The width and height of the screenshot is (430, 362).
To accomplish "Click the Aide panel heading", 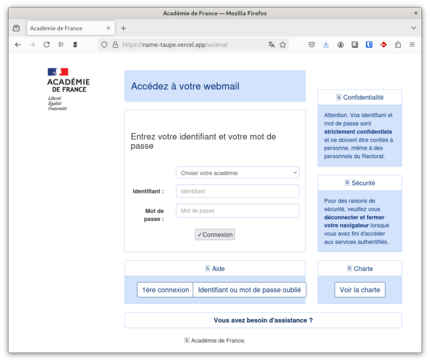I will tap(215, 268).
